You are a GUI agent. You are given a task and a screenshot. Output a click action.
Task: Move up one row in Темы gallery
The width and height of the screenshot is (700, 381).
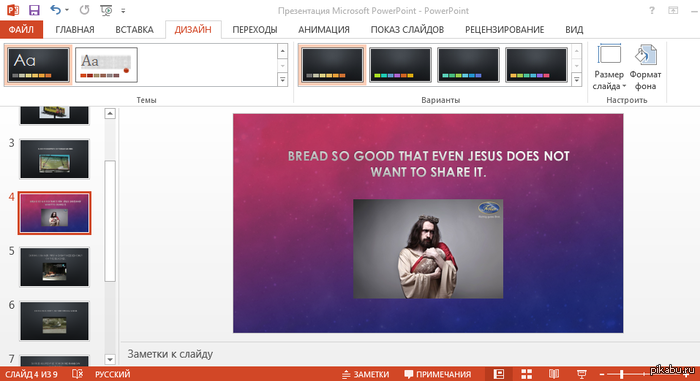click(x=282, y=51)
